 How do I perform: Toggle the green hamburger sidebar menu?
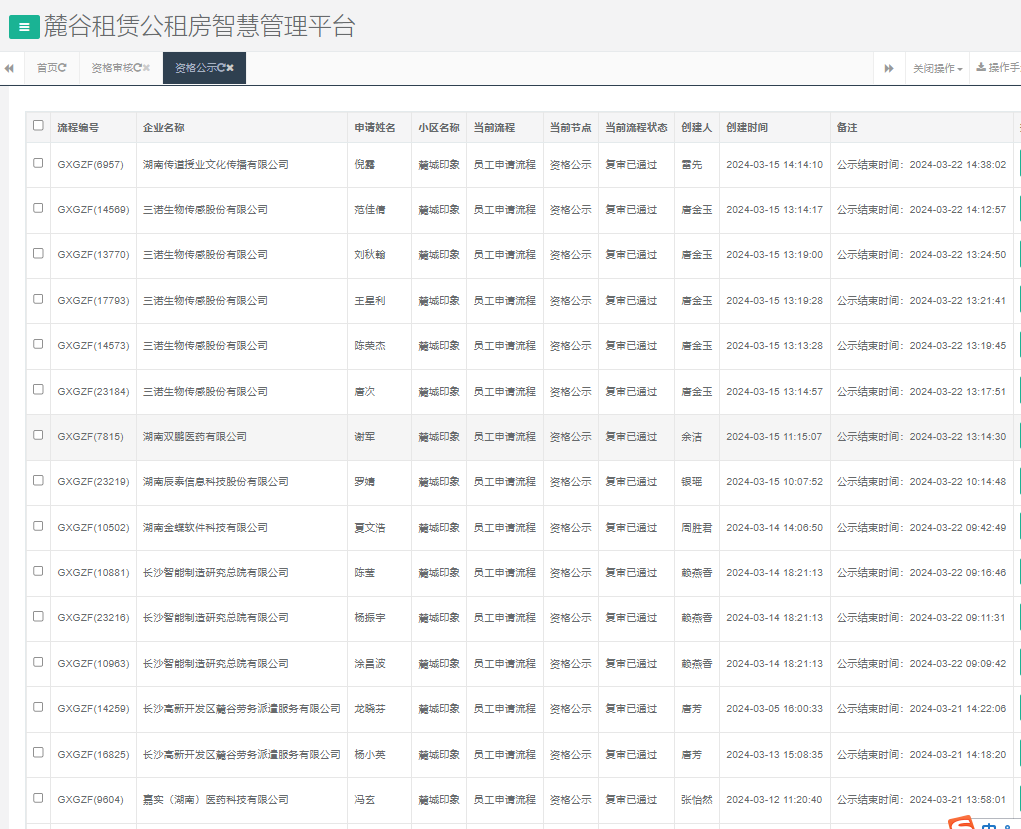click(24, 28)
